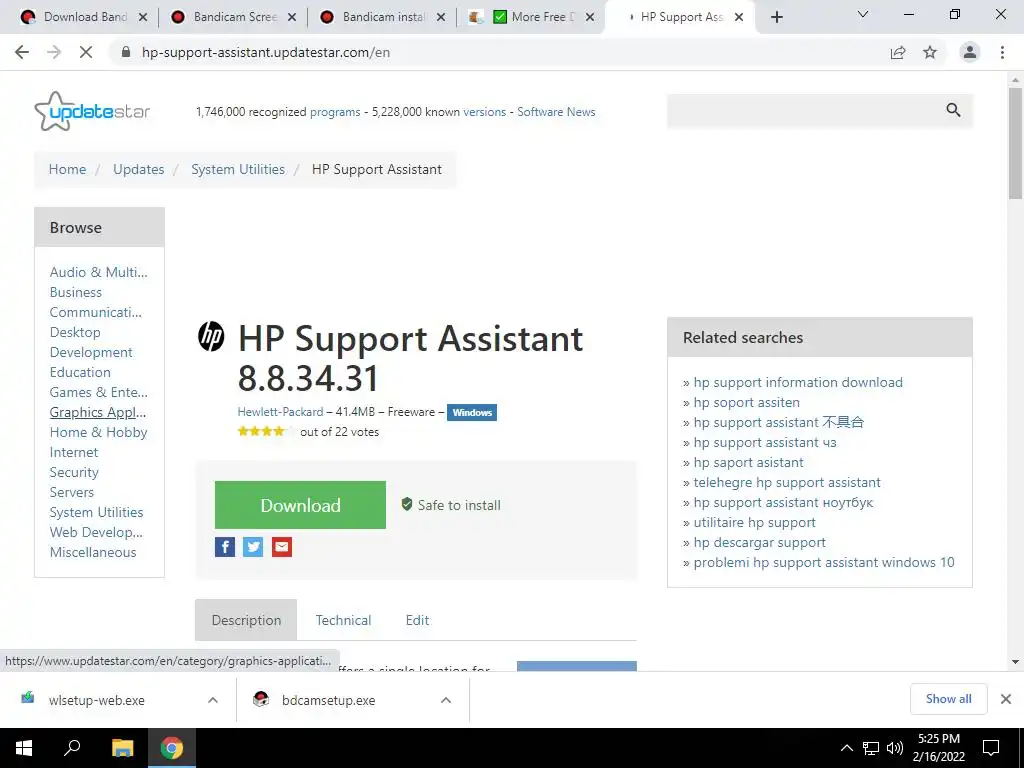Open System Utilities breadcrumb link
Screen dimensions: 1024x768
pyautogui.click(x=238, y=169)
